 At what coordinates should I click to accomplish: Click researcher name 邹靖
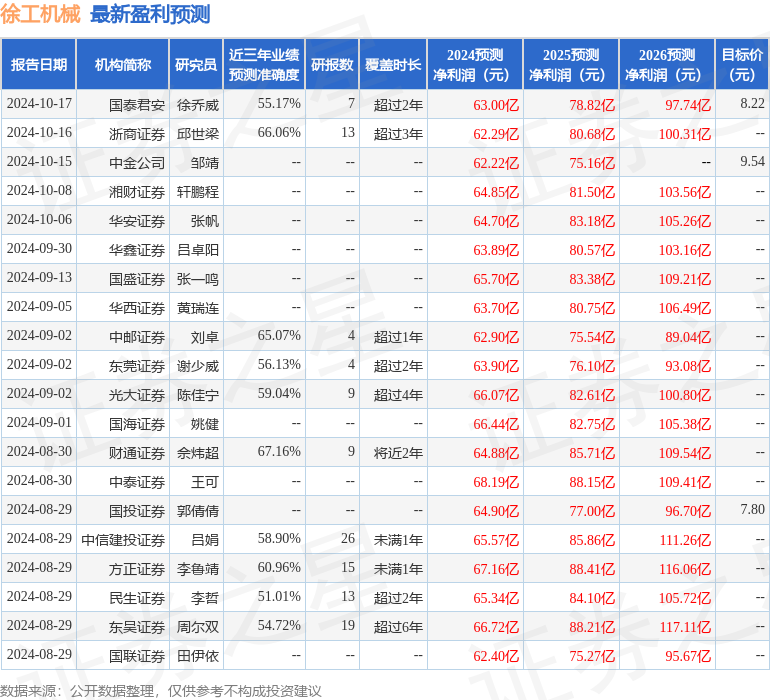(205, 163)
